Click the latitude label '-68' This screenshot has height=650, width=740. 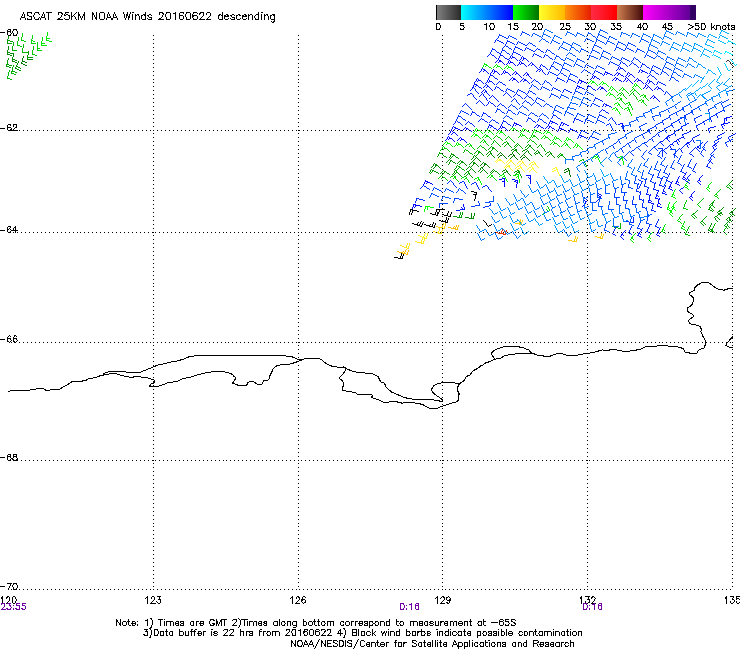[9, 458]
